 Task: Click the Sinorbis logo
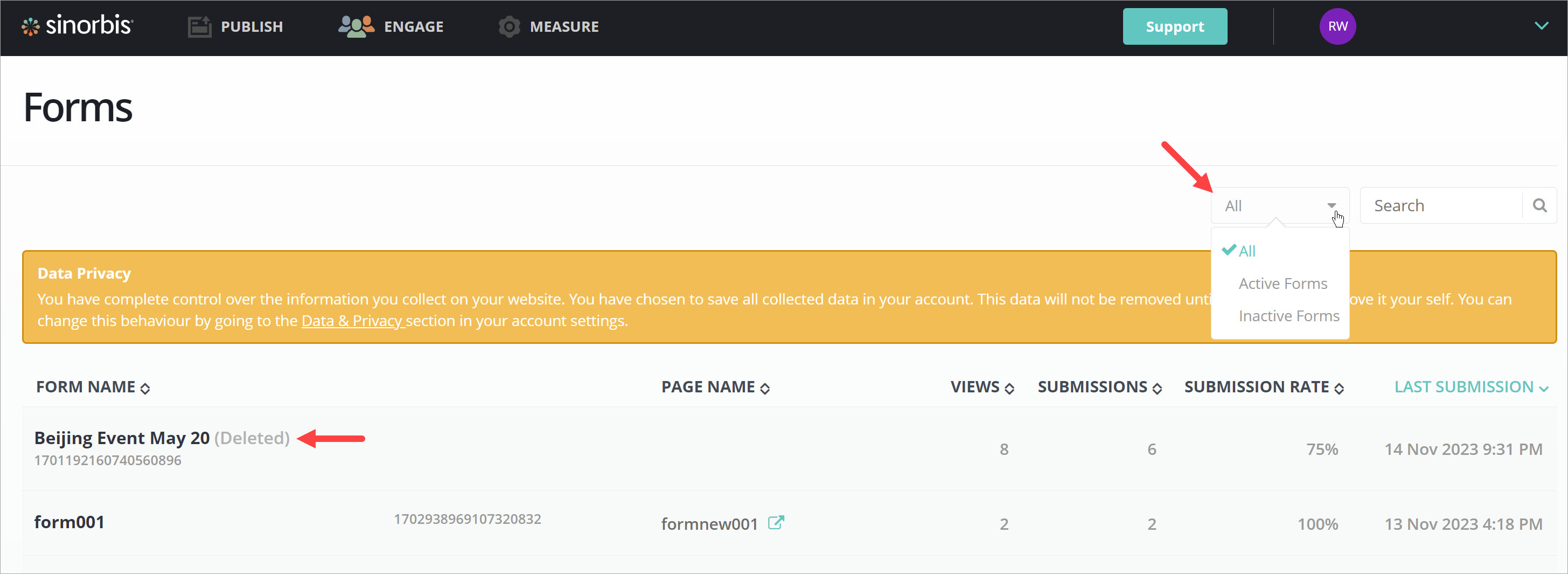coord(78,26)
